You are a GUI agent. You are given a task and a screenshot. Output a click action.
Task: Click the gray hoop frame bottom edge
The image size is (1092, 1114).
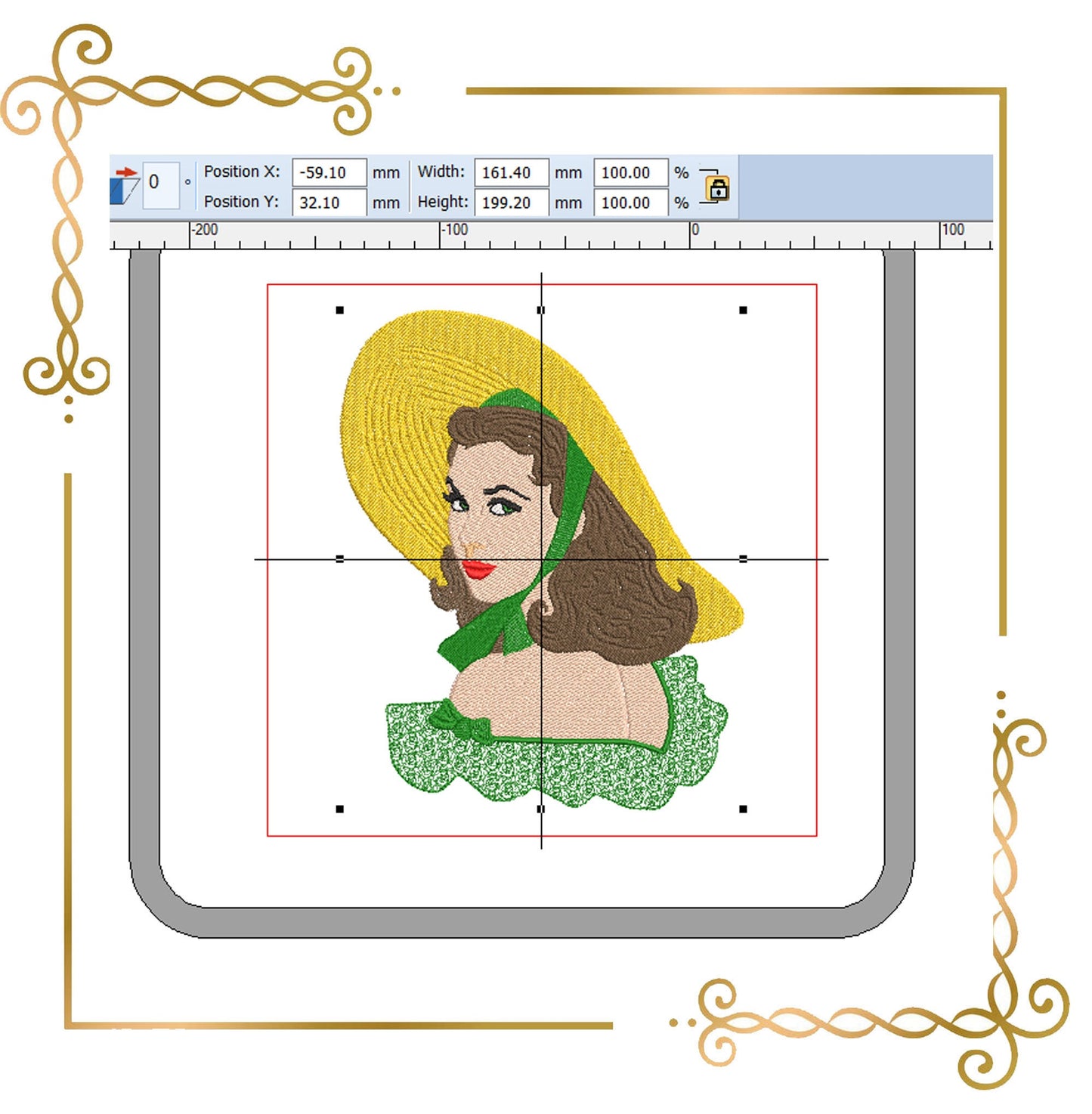click(x=521, y=923)
